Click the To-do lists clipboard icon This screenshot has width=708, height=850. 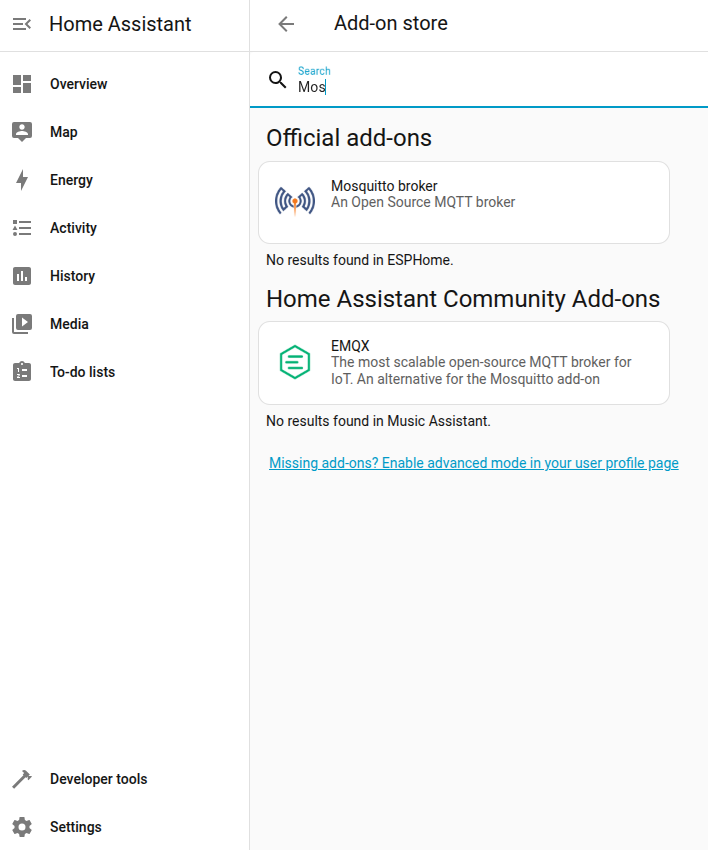[22, 372]
